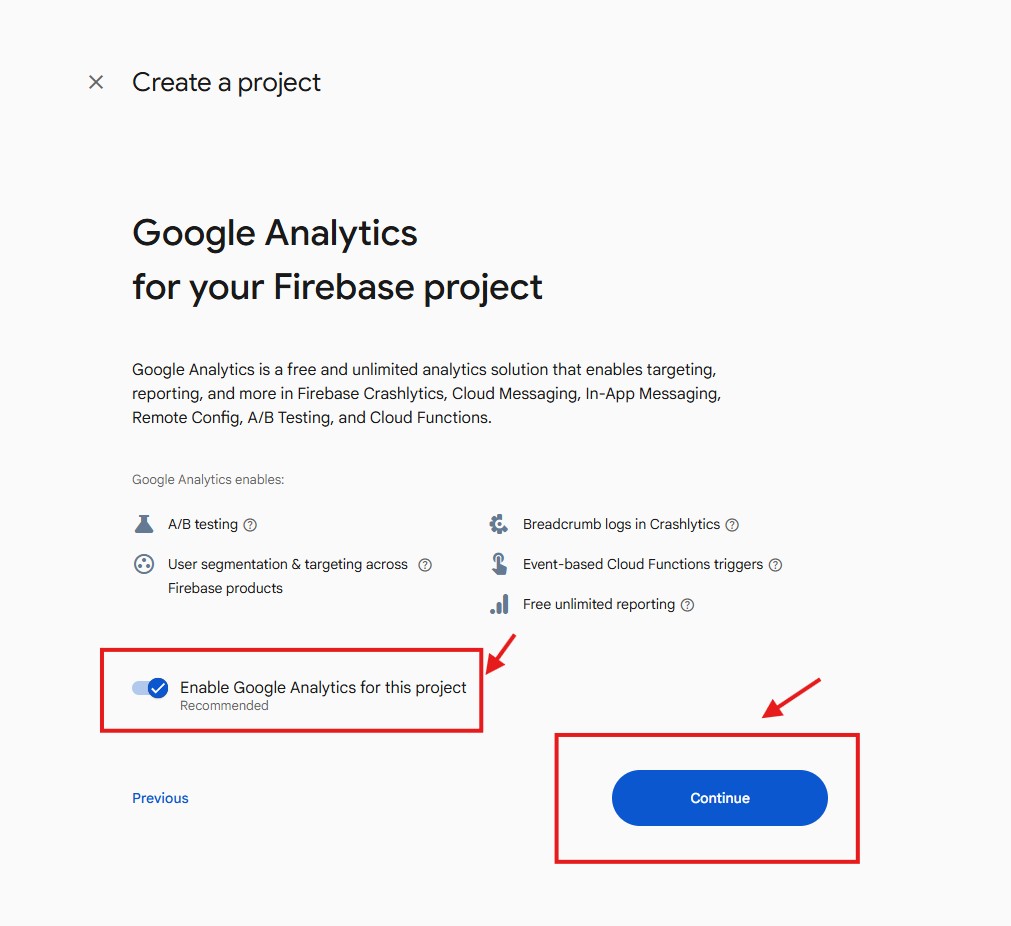Disable the Google Analytics toggle switch
The width and height of the screenshot is (1011, 926).
point(151,688)
